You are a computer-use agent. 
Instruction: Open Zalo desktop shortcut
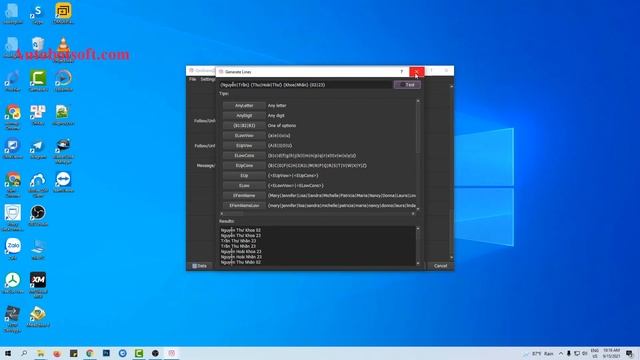click(x=13, y=248)
